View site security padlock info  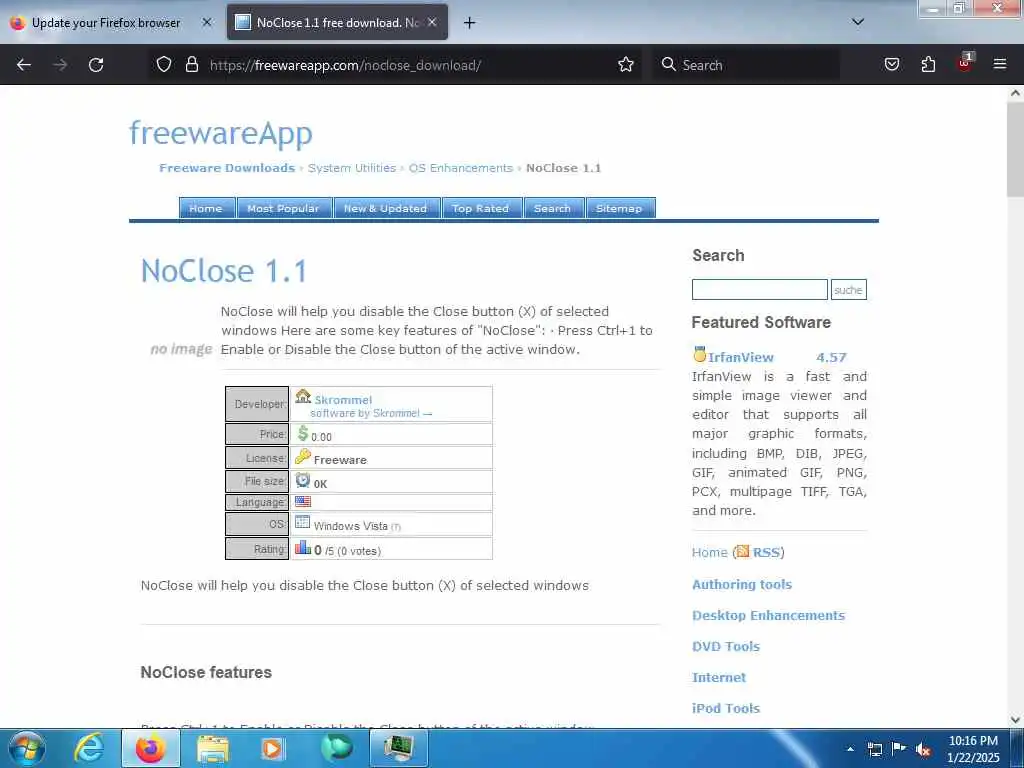[x=191, y=64]
